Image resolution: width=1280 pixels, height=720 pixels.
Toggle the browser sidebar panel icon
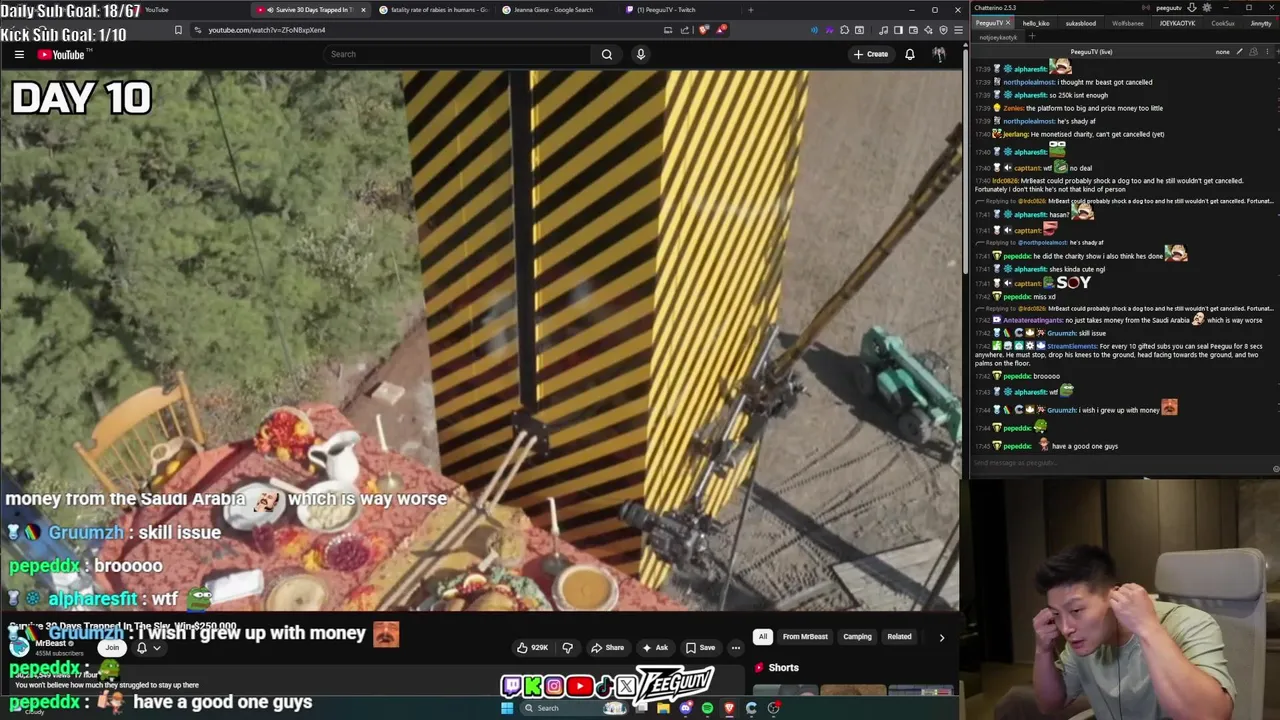tap(898, 30)
